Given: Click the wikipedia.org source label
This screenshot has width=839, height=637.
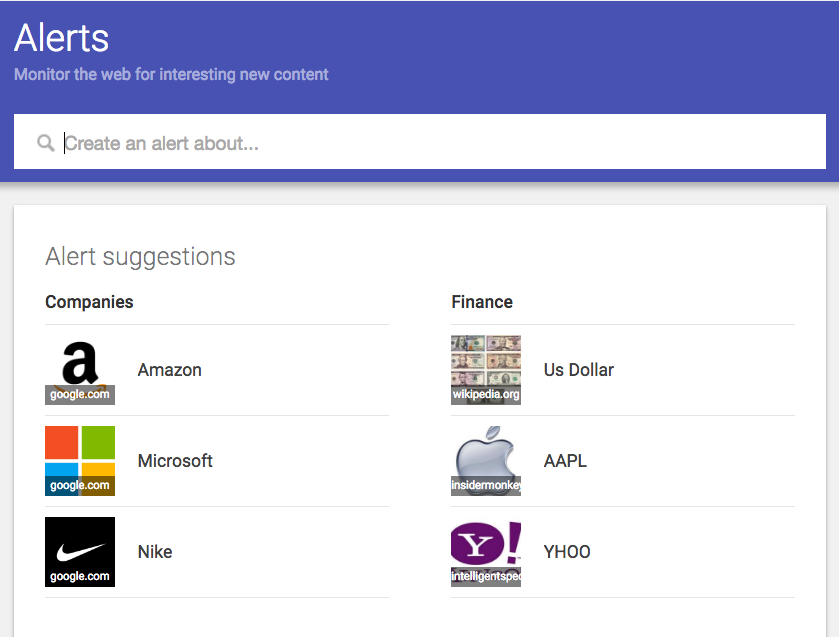Looking at the screenshot, I should point(486,395).
